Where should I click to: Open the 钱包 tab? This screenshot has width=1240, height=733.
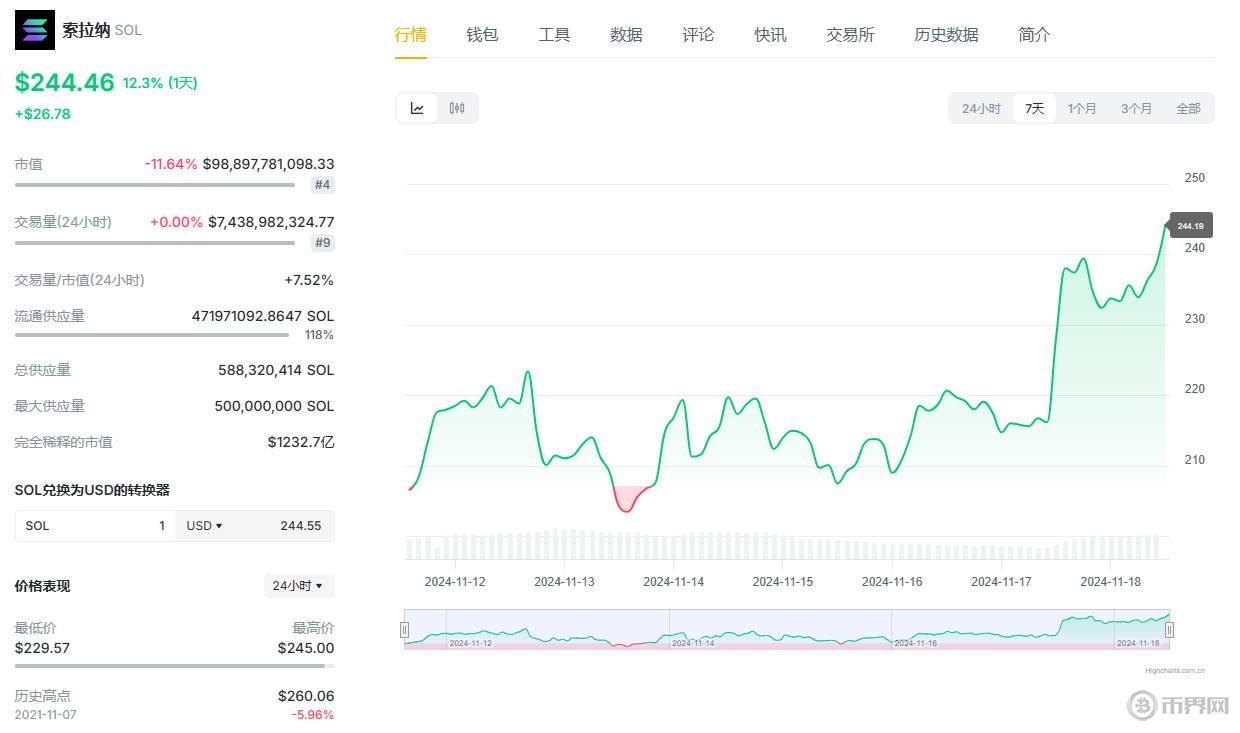click(x=482, y=35)
